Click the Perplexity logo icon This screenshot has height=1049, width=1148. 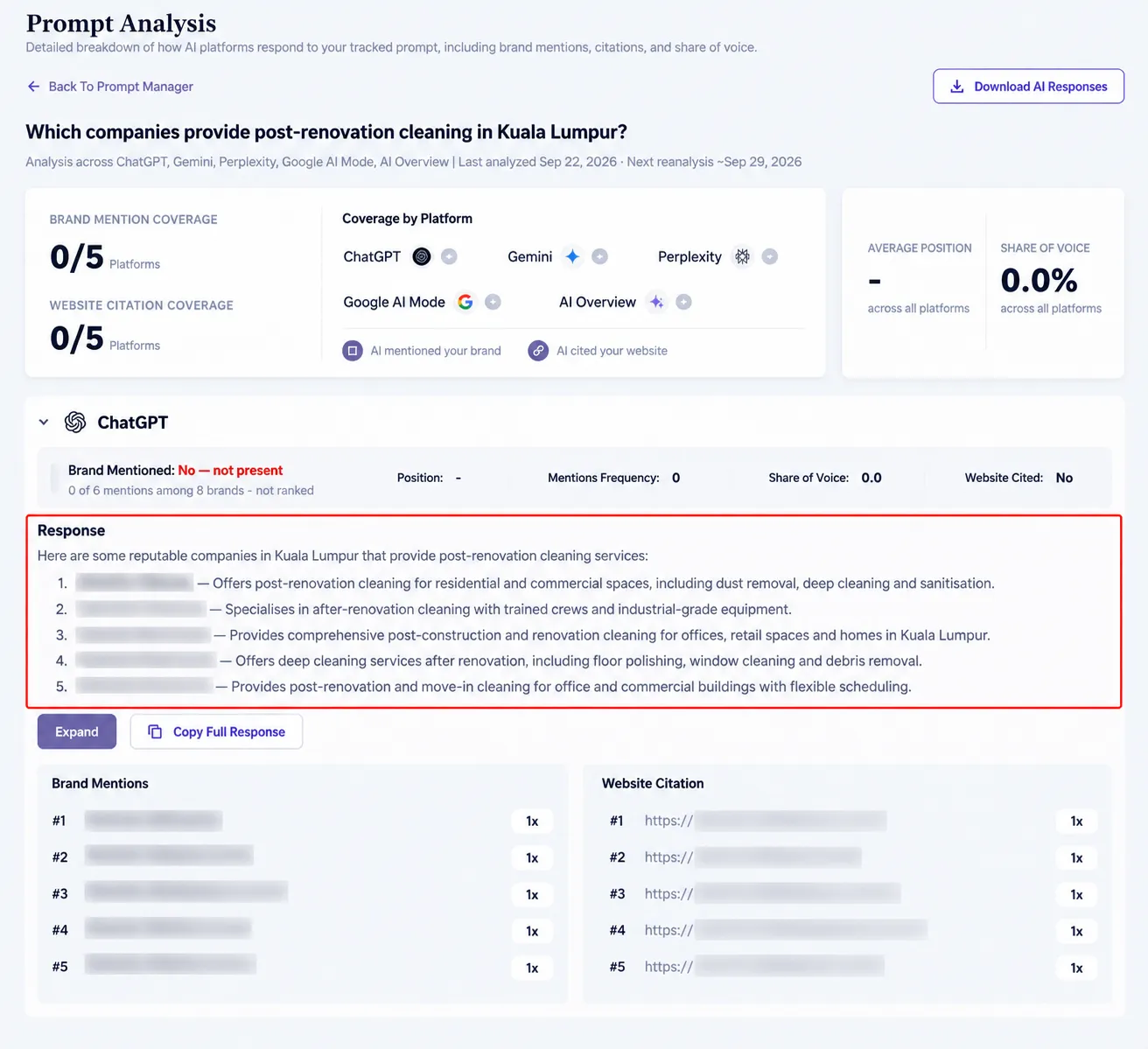pos(742,256)
